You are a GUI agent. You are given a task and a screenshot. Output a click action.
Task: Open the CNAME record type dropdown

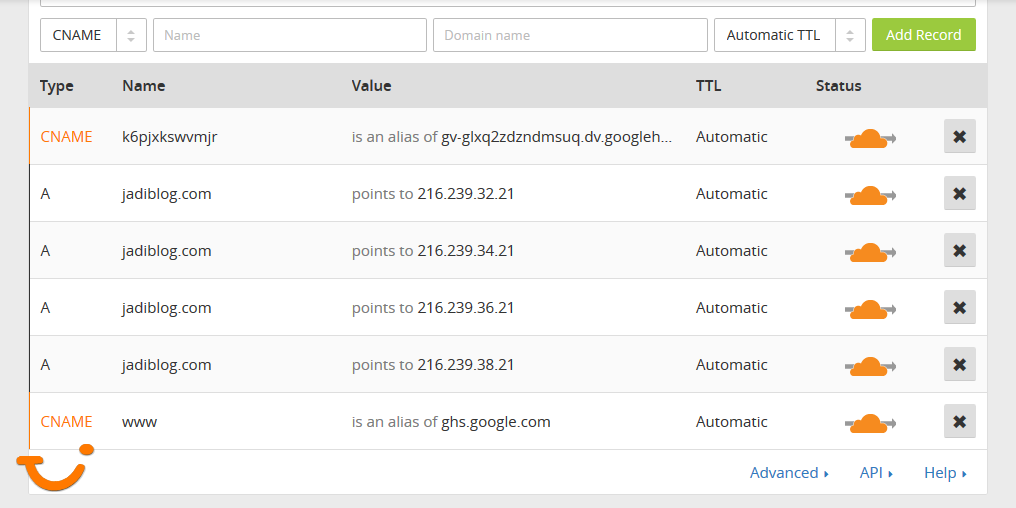(x=93, y=35)
